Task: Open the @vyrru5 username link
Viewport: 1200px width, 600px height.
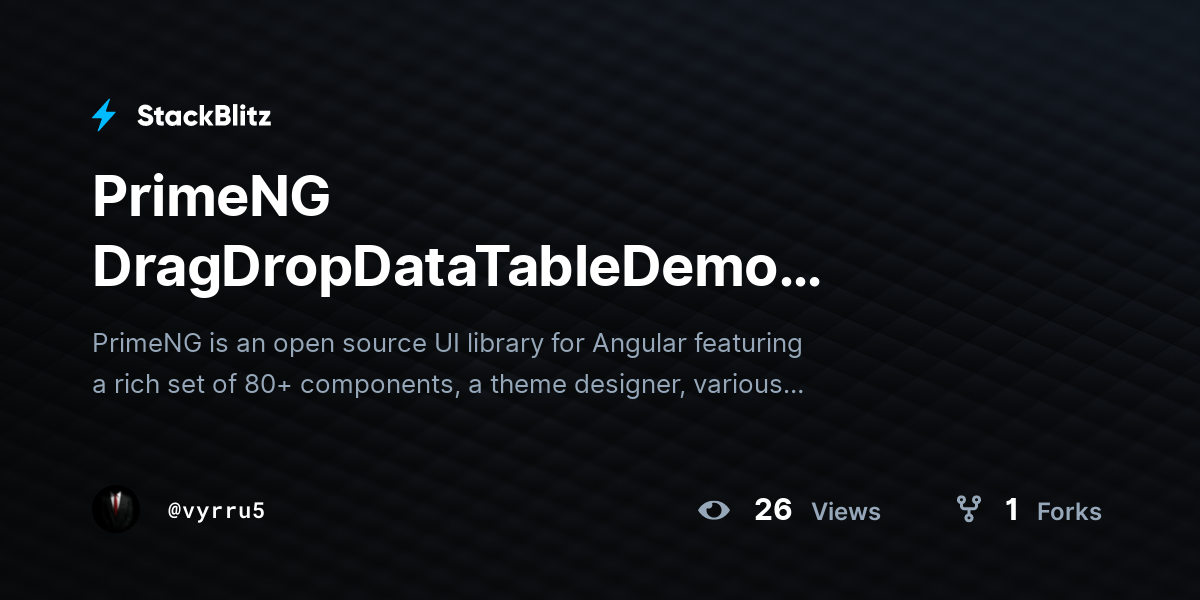Action: coord(216,511)
